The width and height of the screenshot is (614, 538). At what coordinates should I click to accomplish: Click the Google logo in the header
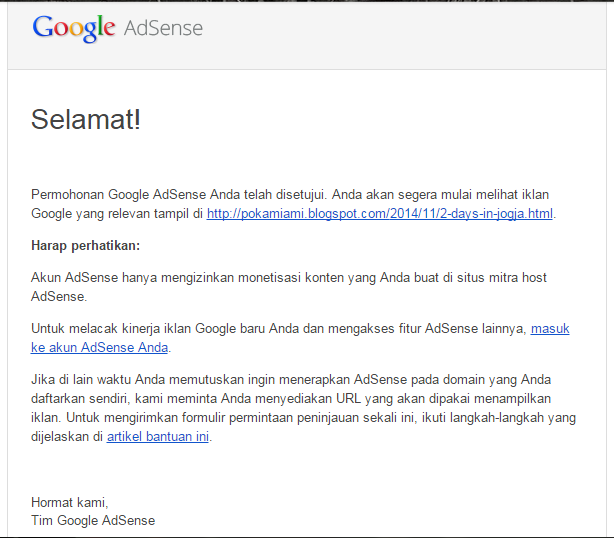click(x=74, y=29)
